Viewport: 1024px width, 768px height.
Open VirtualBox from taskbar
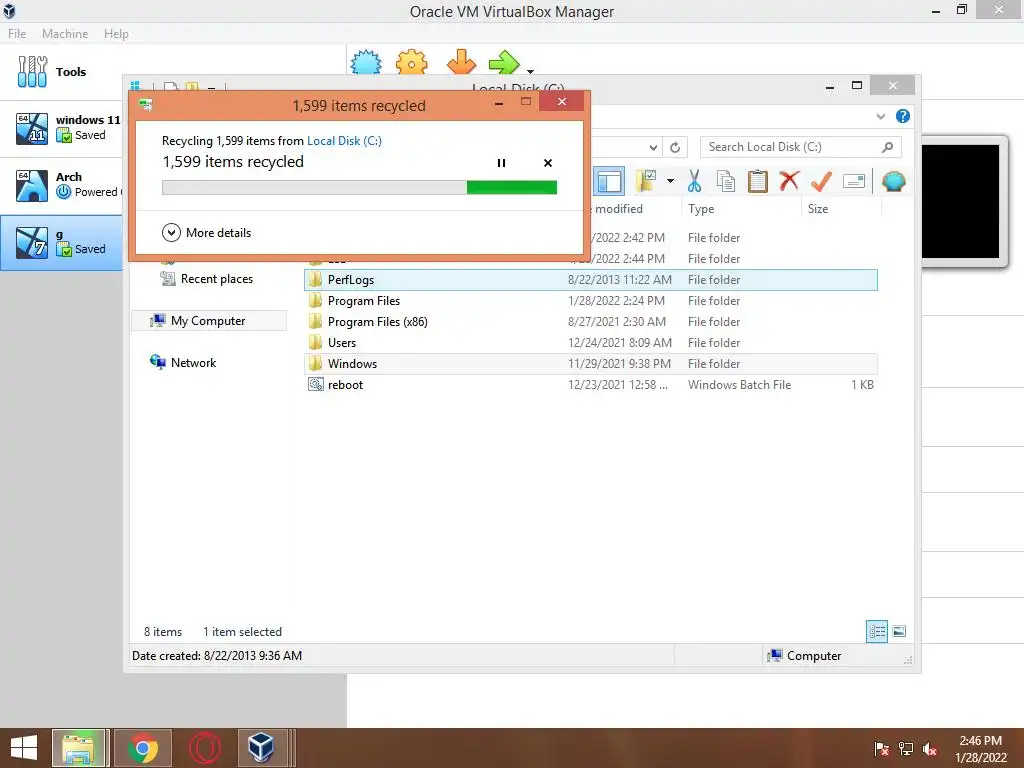click(261, 748)
